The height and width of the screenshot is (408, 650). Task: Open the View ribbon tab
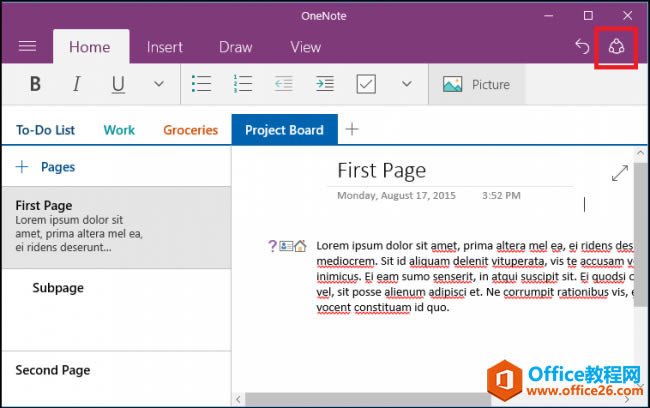tap(306, 47)
